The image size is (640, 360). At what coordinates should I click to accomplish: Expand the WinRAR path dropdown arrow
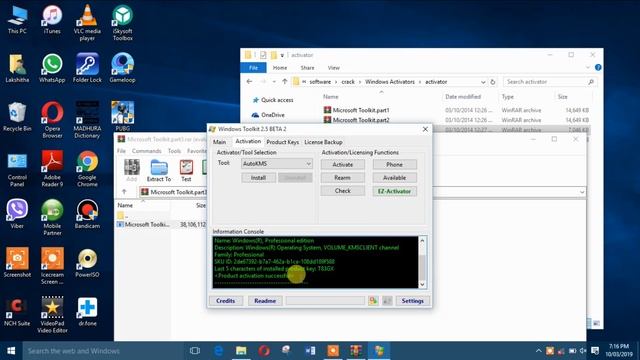click(582, 192)
